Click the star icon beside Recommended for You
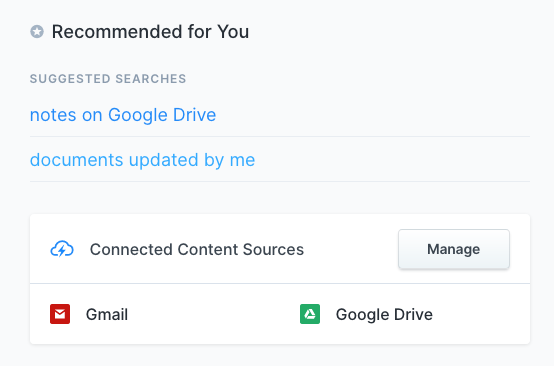Viewport: 554px width, 366px height. (37, 31)
